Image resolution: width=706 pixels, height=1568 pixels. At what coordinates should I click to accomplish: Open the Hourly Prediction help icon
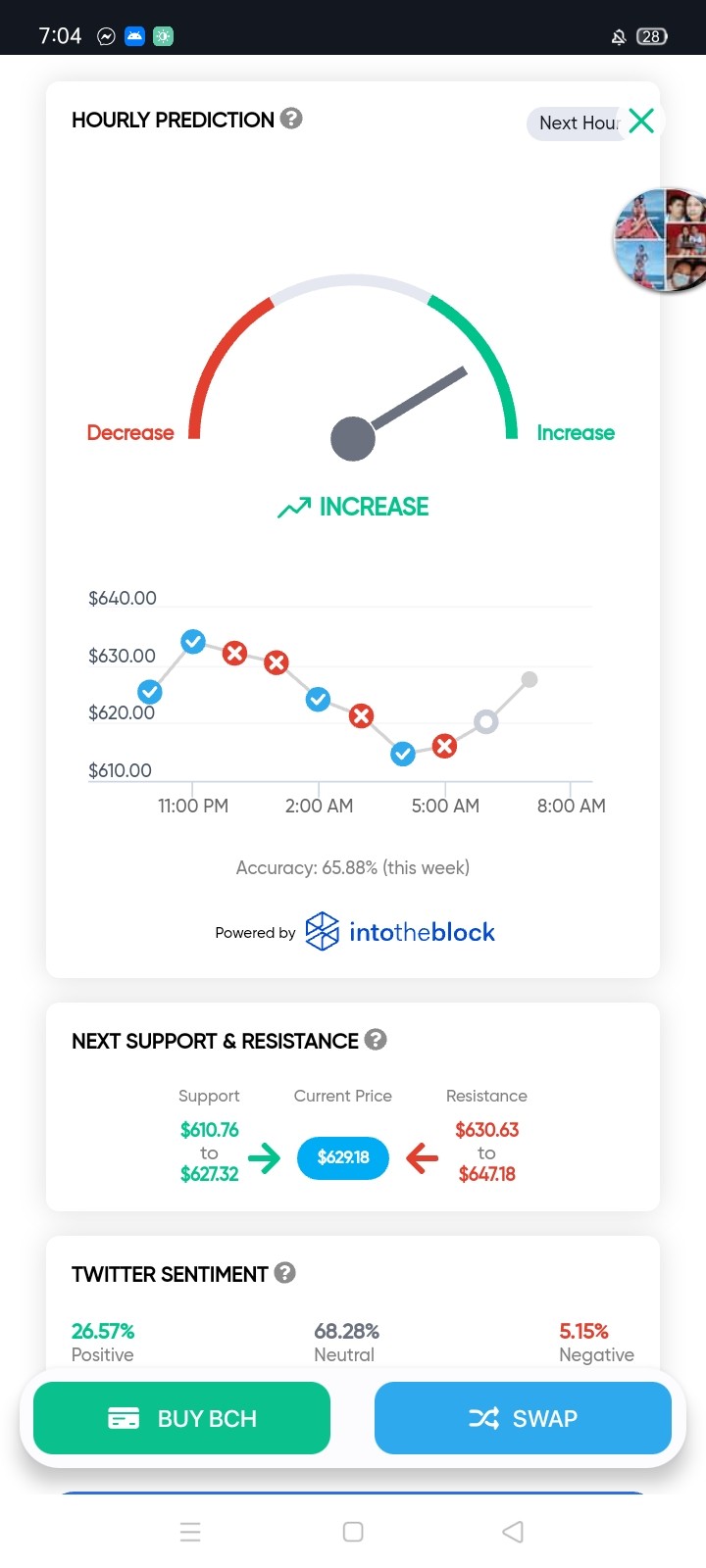pos(291,119)
